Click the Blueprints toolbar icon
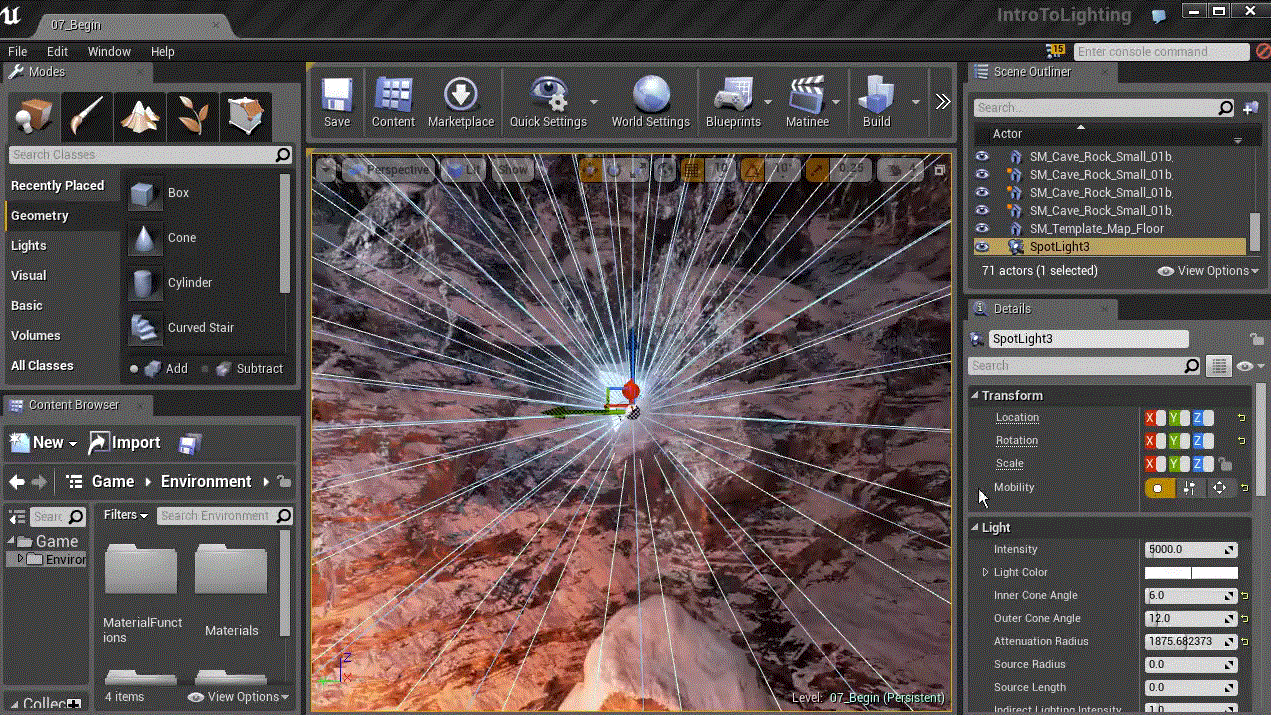1271x715 pixels. click(x=733, y=103)
